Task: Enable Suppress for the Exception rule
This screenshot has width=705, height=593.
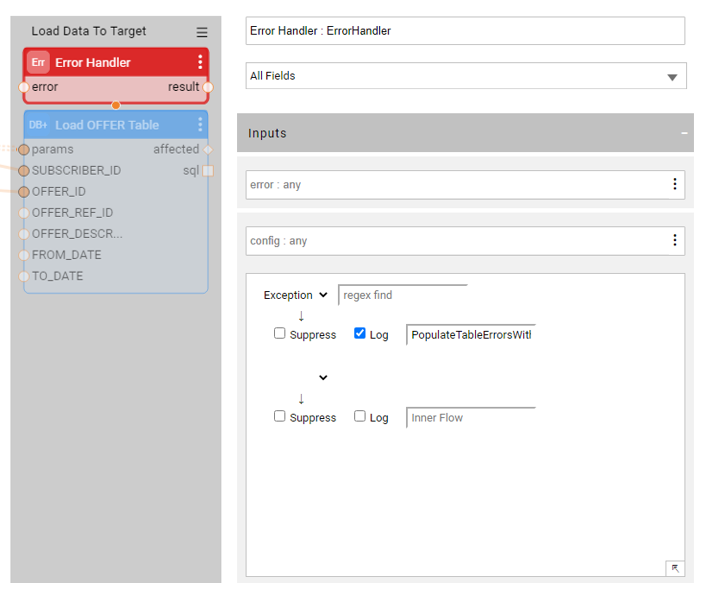Action: pyautogui.click(x=280, y=334)
